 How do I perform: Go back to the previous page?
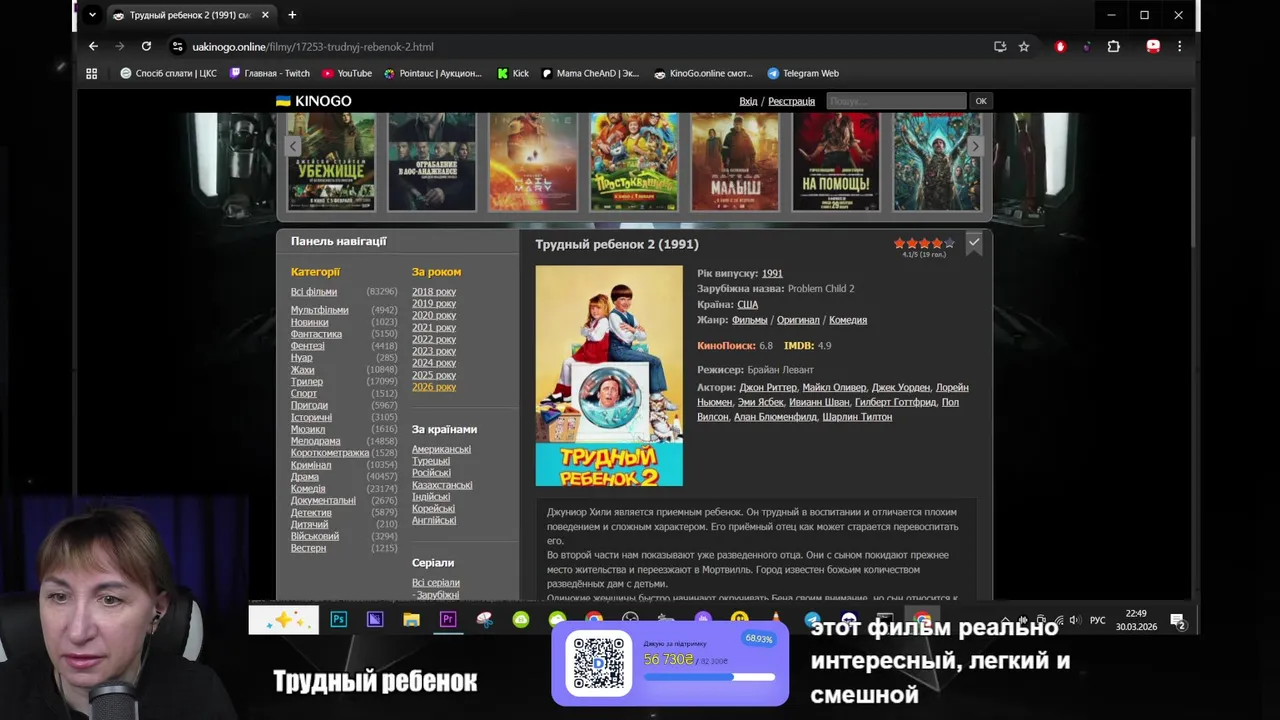point(93,46)
